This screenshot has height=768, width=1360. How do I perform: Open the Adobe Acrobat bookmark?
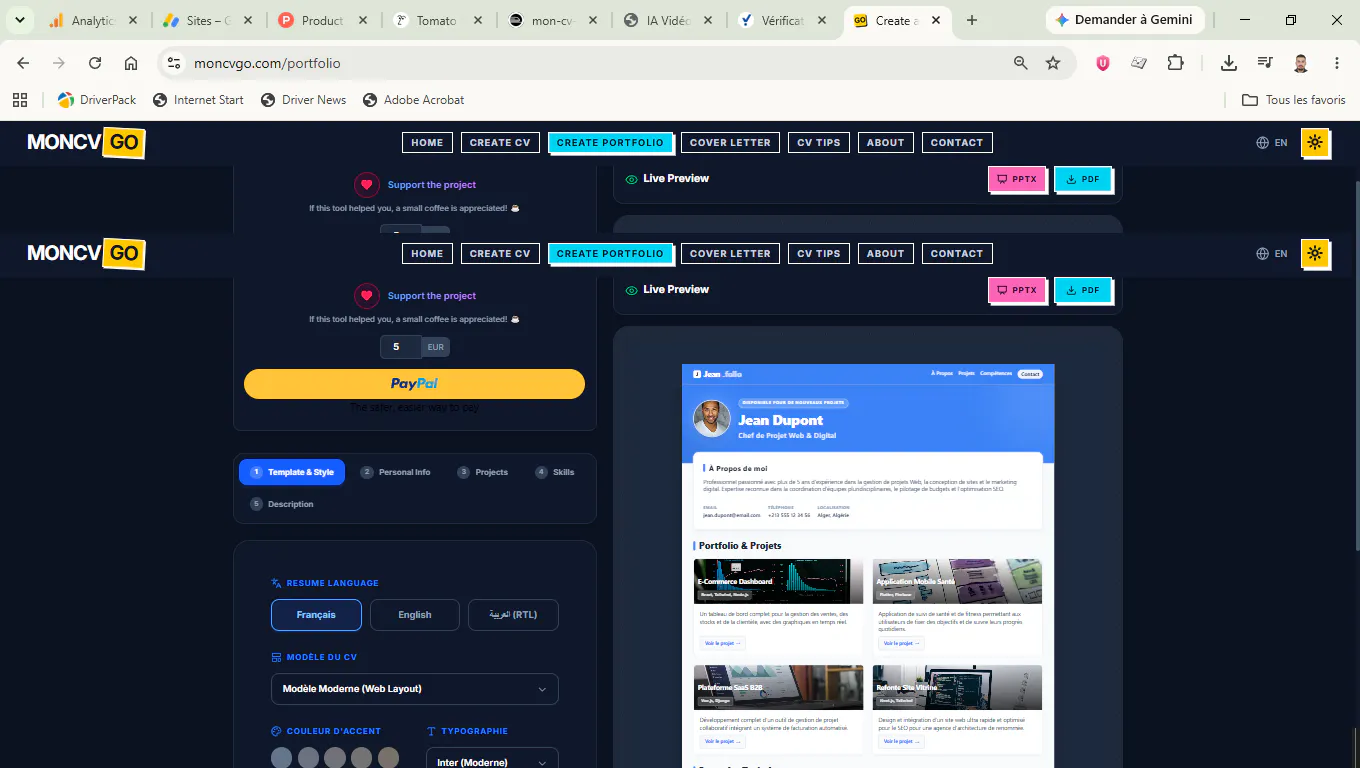[x=413, y=100]
